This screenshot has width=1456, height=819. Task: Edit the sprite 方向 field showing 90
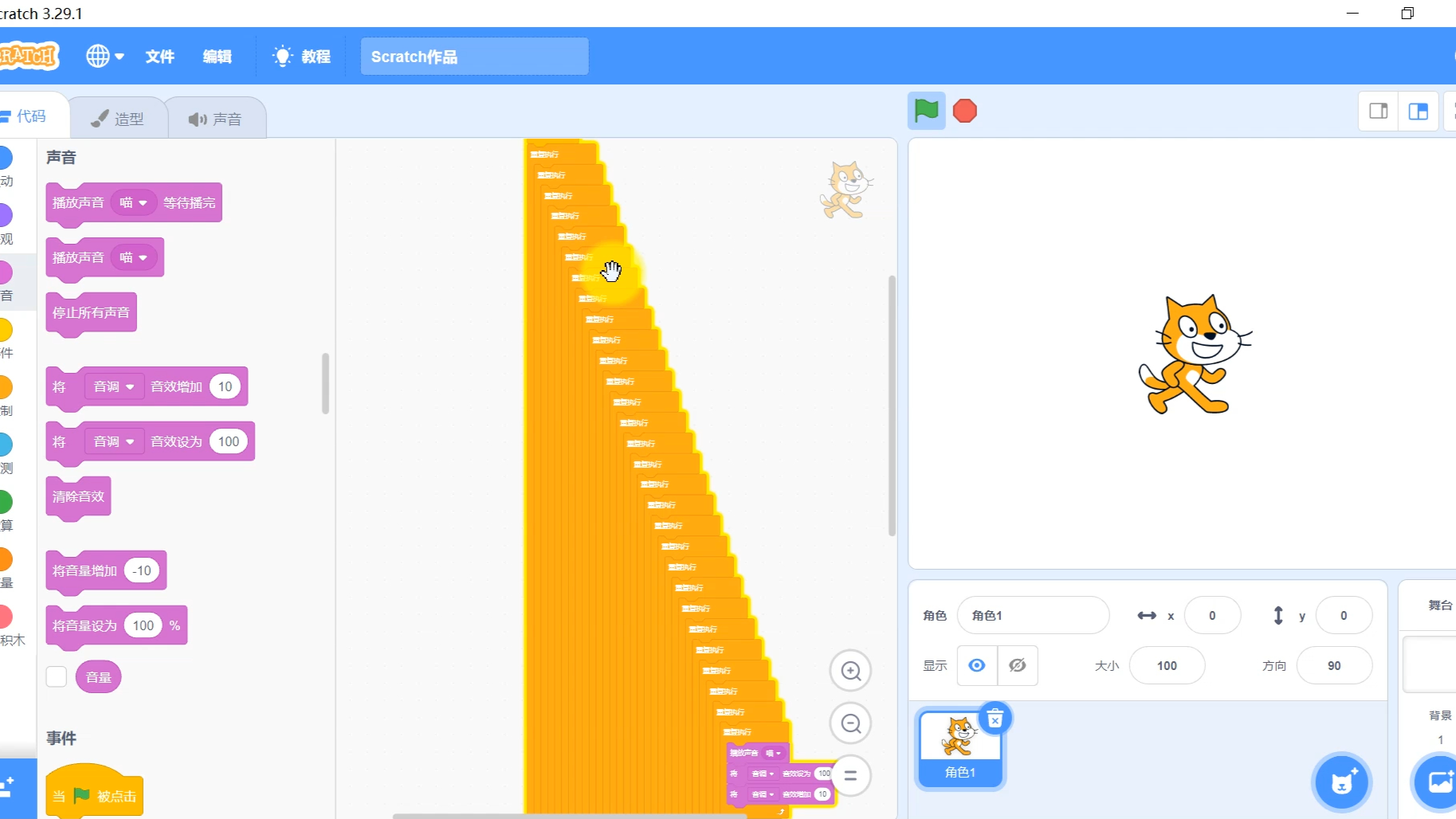point(1334,665)
